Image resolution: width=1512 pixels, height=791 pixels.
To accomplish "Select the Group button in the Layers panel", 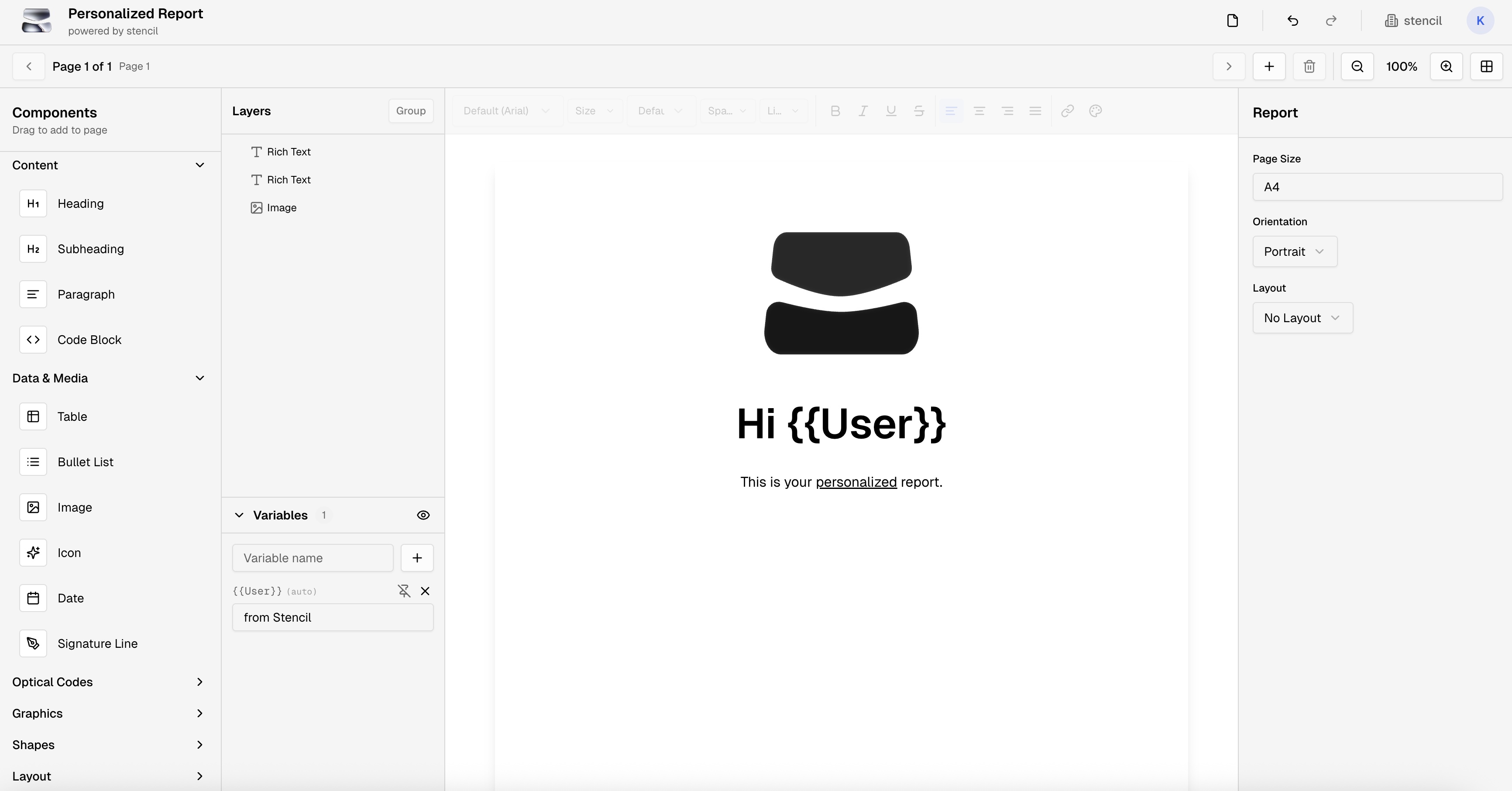I will (410, 111).
